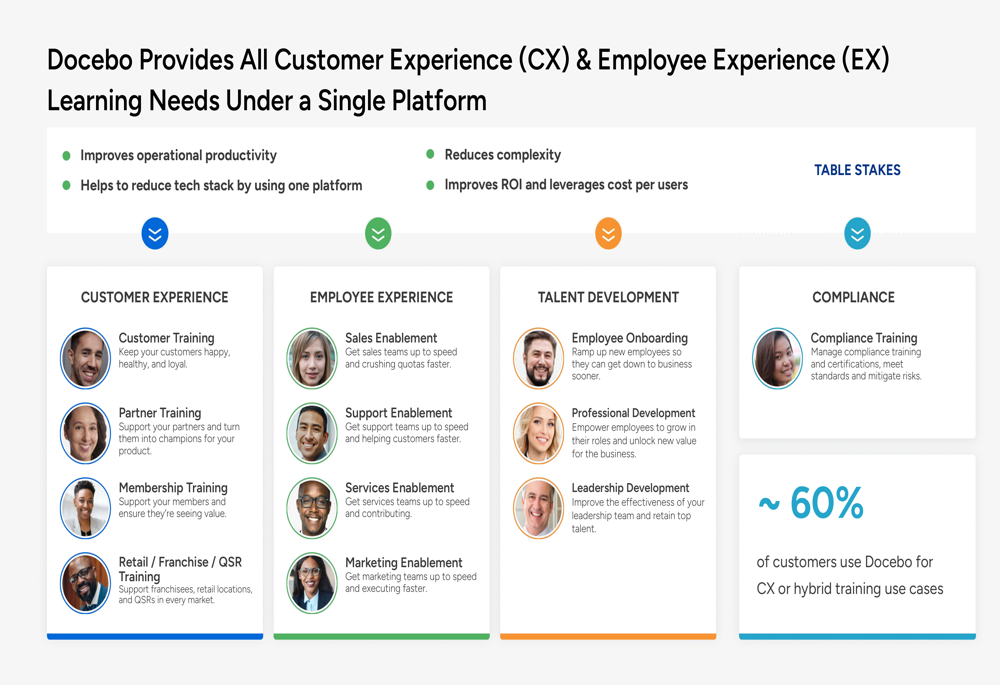The image size is (1000, 685).
Task: Click the CUSTOMER EXPERIENCE column title
Action: [x=154, y=297]
